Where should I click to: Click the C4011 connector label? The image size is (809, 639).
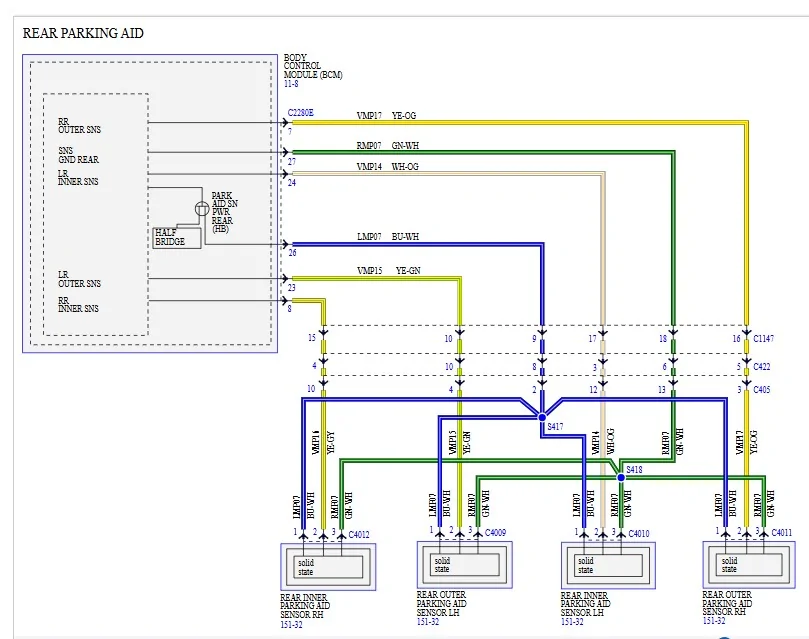[782, 532]
